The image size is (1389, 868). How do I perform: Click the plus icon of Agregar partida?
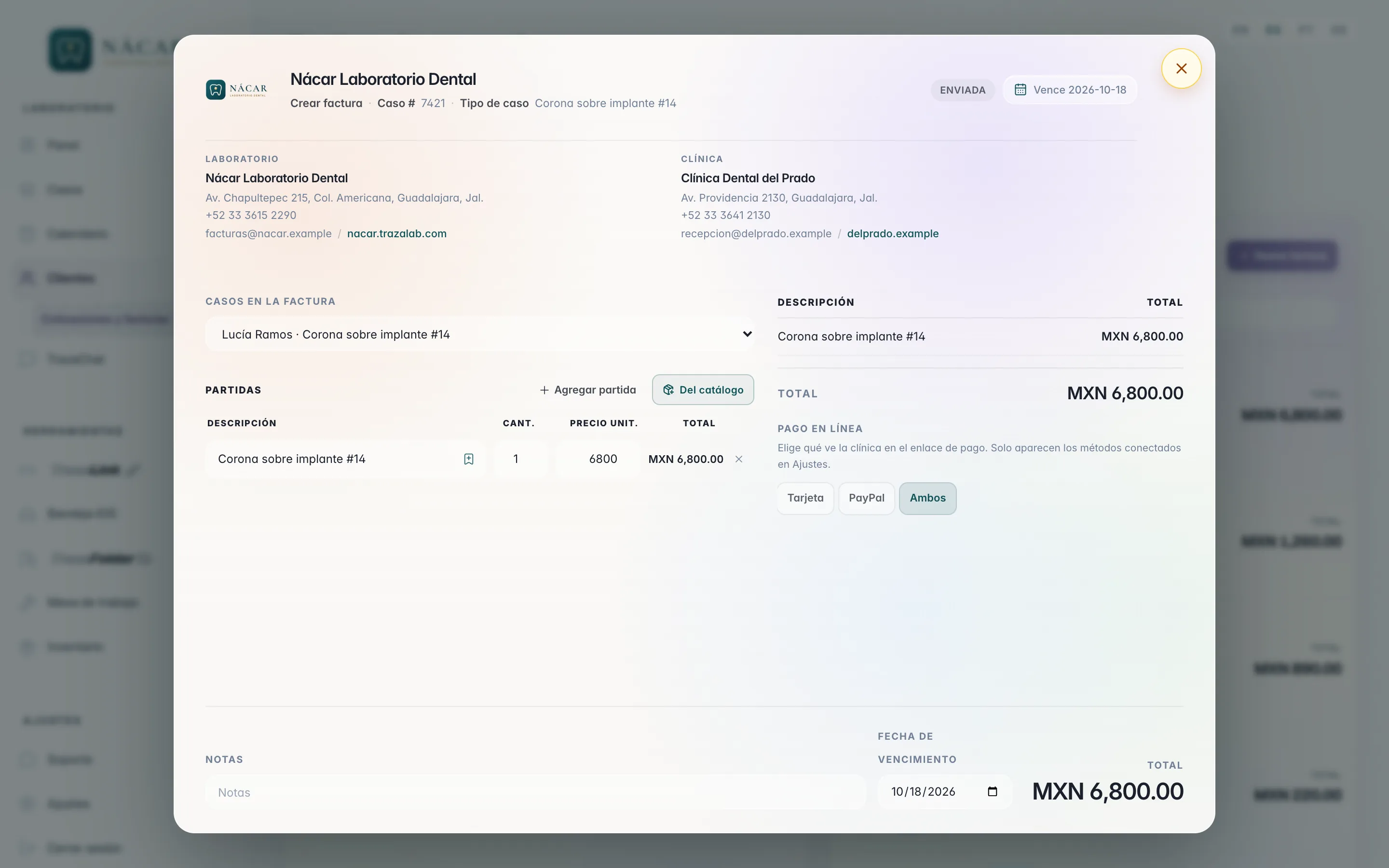click(x=544, y=390)
